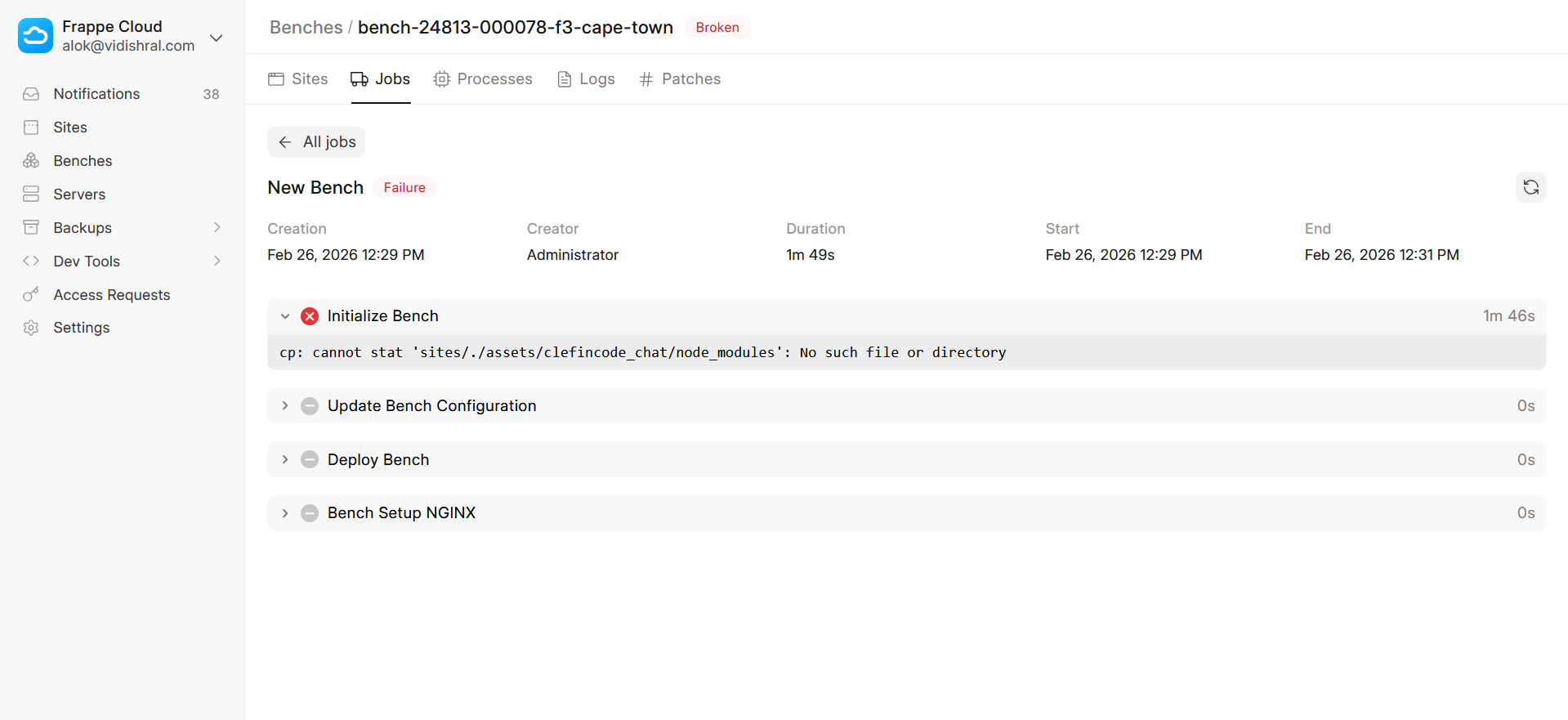Expand the Dev Tools submenu chevron

[x=217, y=262]
